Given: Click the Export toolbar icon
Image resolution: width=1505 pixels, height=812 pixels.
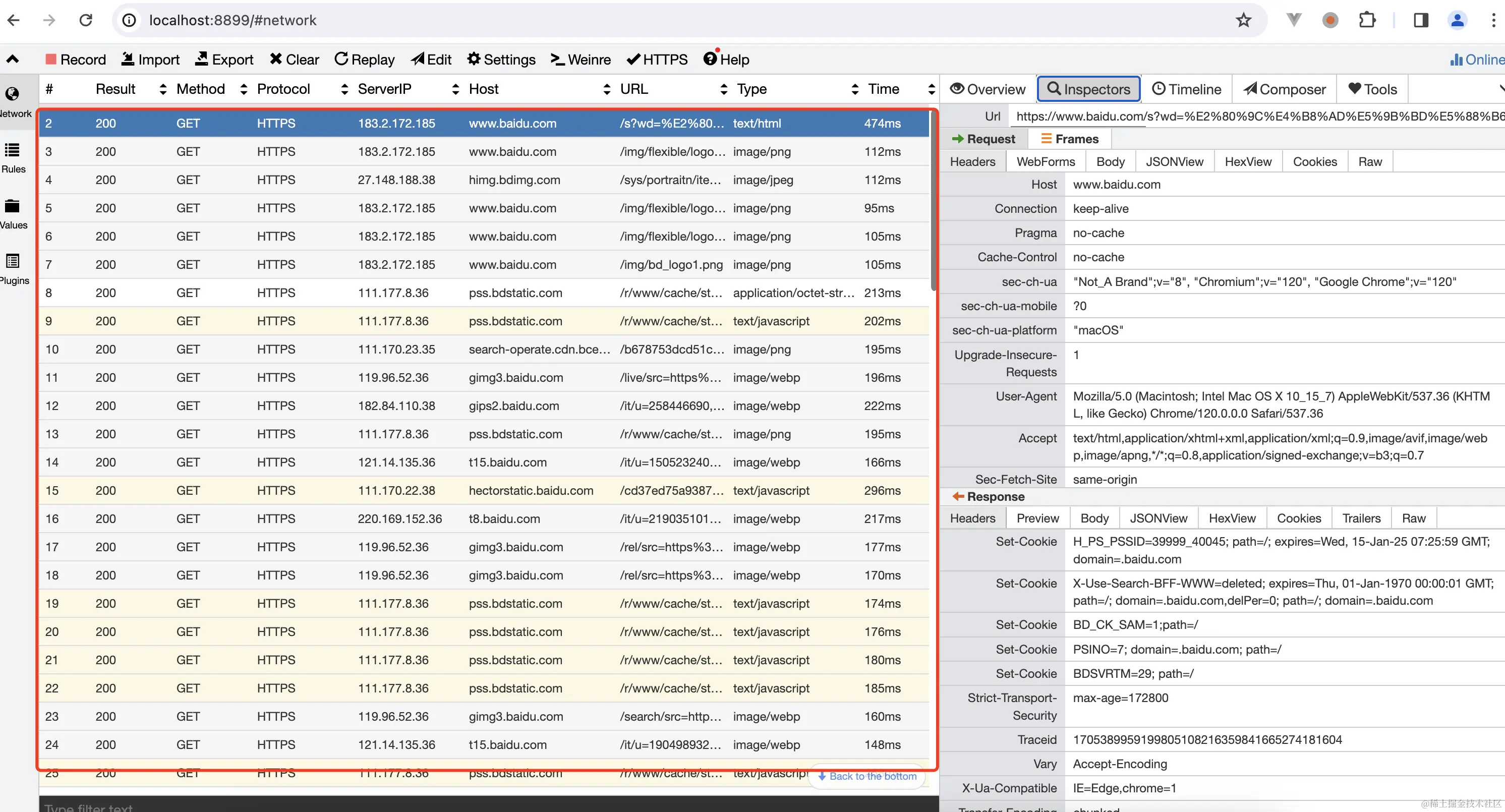Looking at the screenshot, I should pyautogui.click(x=224, y=60).
